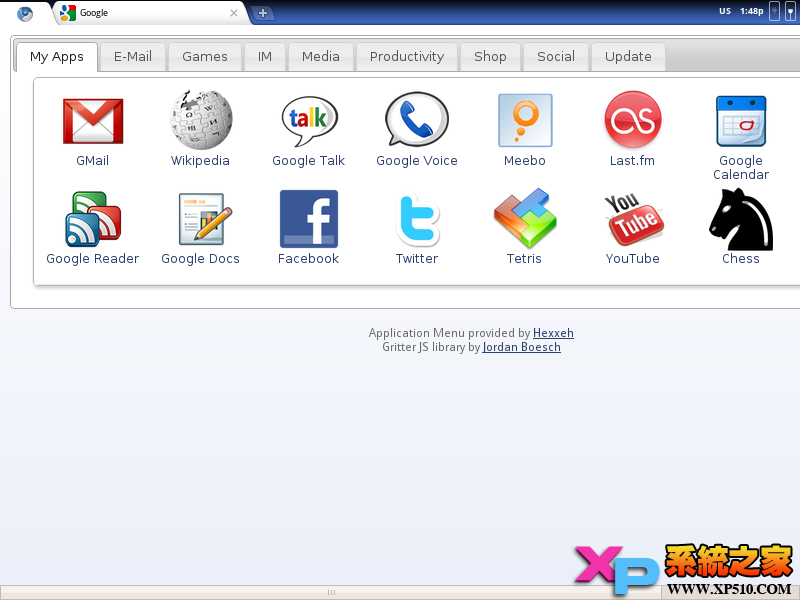
Task: Open the Facebook app icon
Action: click(x=309, y=219)
